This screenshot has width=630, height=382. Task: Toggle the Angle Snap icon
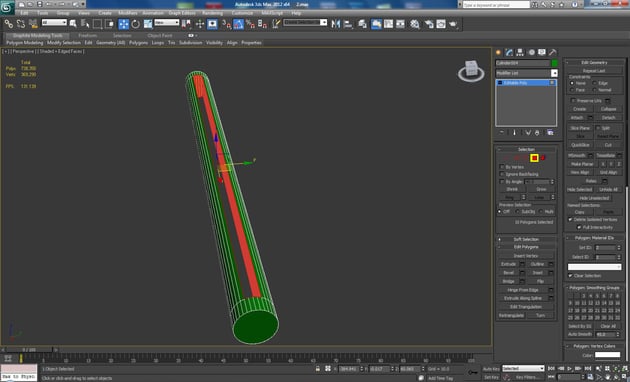(x=239, y=24)
